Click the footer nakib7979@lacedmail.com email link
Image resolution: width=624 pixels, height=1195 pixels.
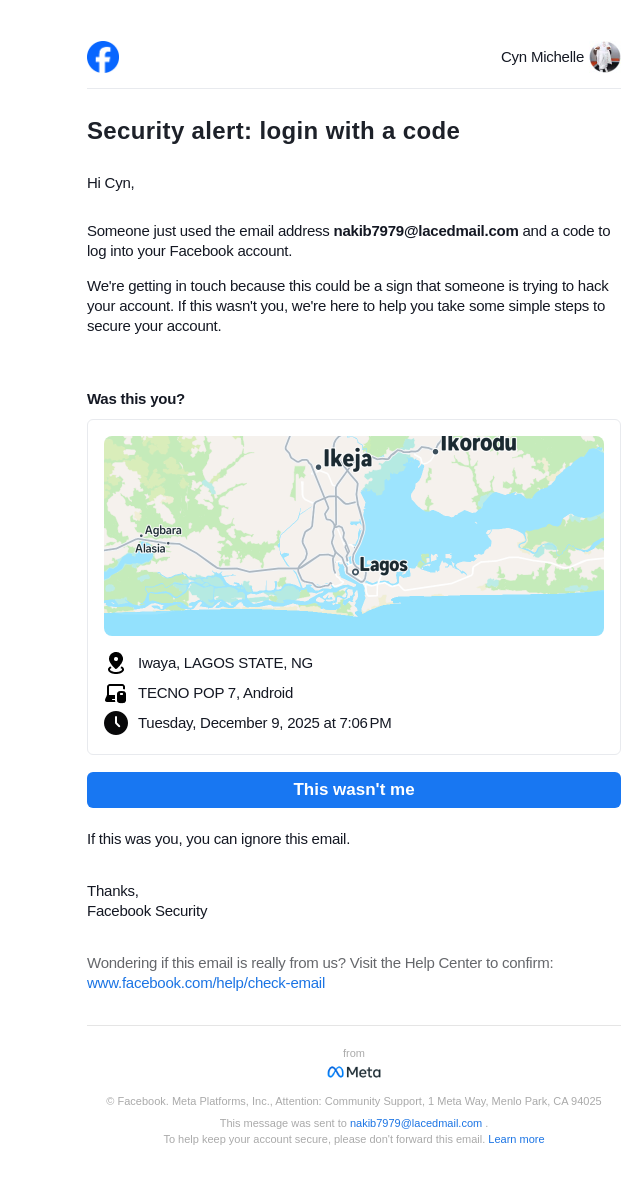click(x=416, y=1123)
